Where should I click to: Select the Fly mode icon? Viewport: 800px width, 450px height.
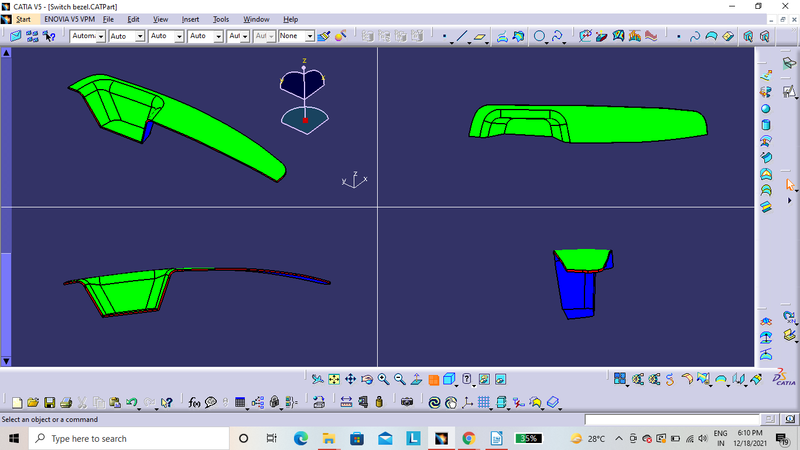pyautogui.click(x=317, y=379)
